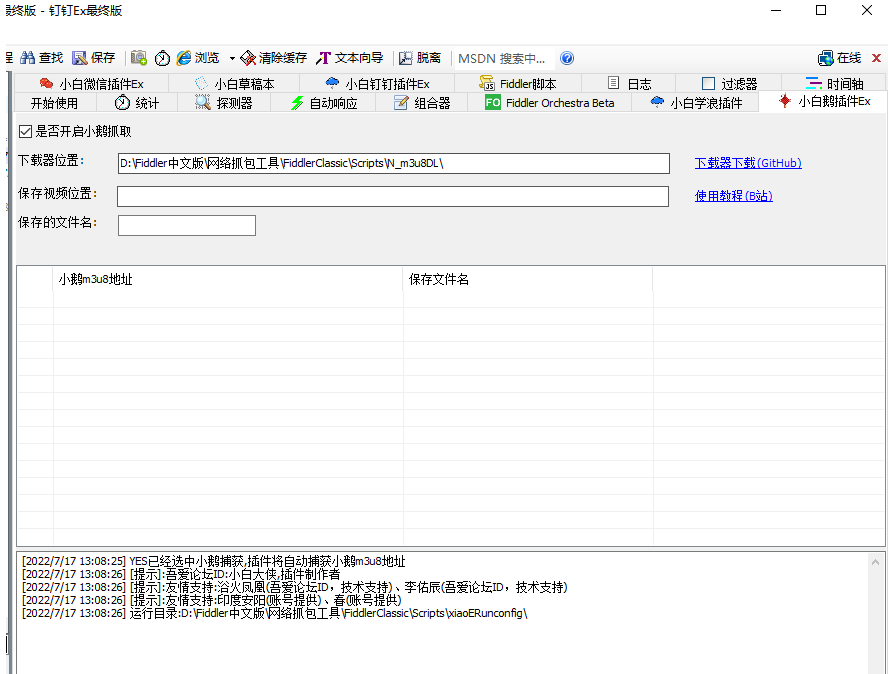
Task: Click the MSDN search field
Action: (503, 58)
